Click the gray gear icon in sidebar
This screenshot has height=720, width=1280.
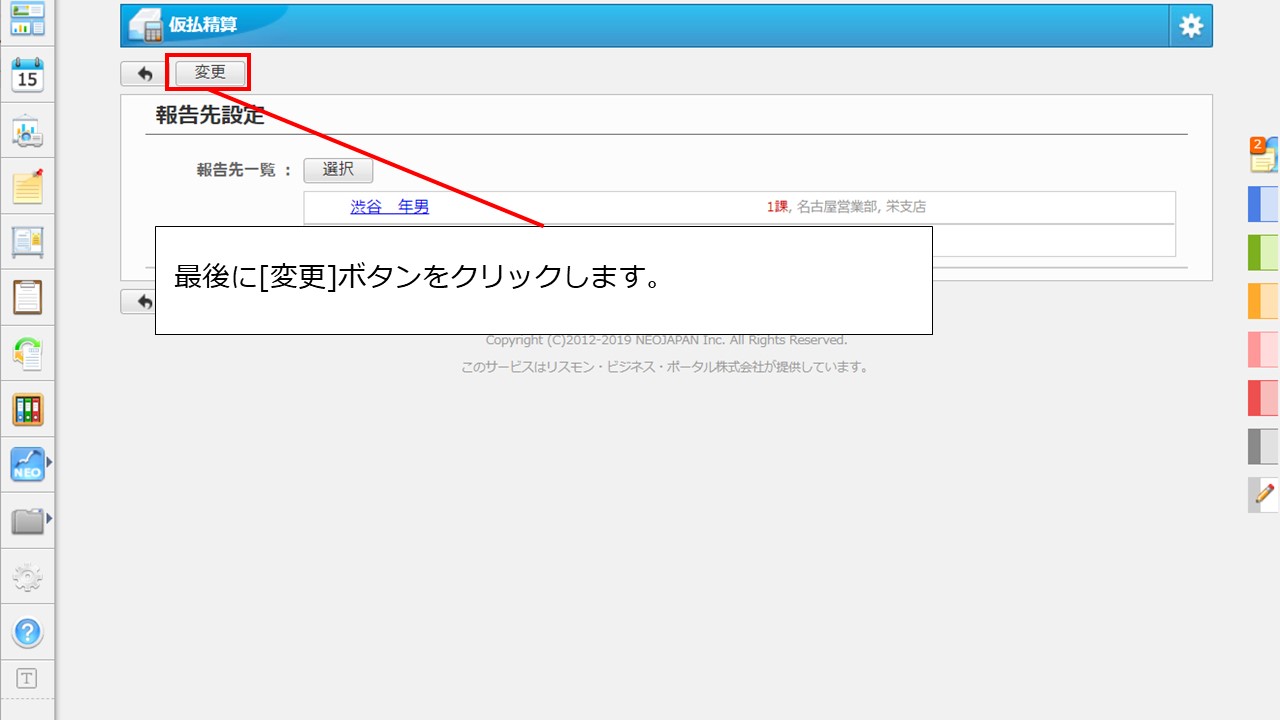pos(27,577)
